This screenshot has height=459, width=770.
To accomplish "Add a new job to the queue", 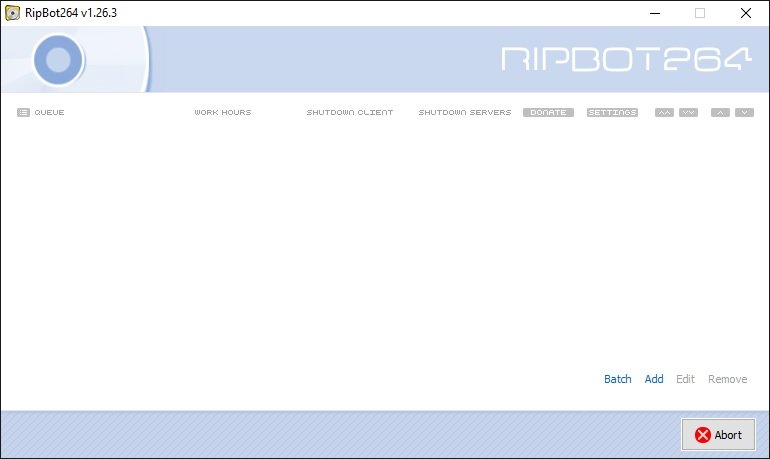I will tap(654, 379).
